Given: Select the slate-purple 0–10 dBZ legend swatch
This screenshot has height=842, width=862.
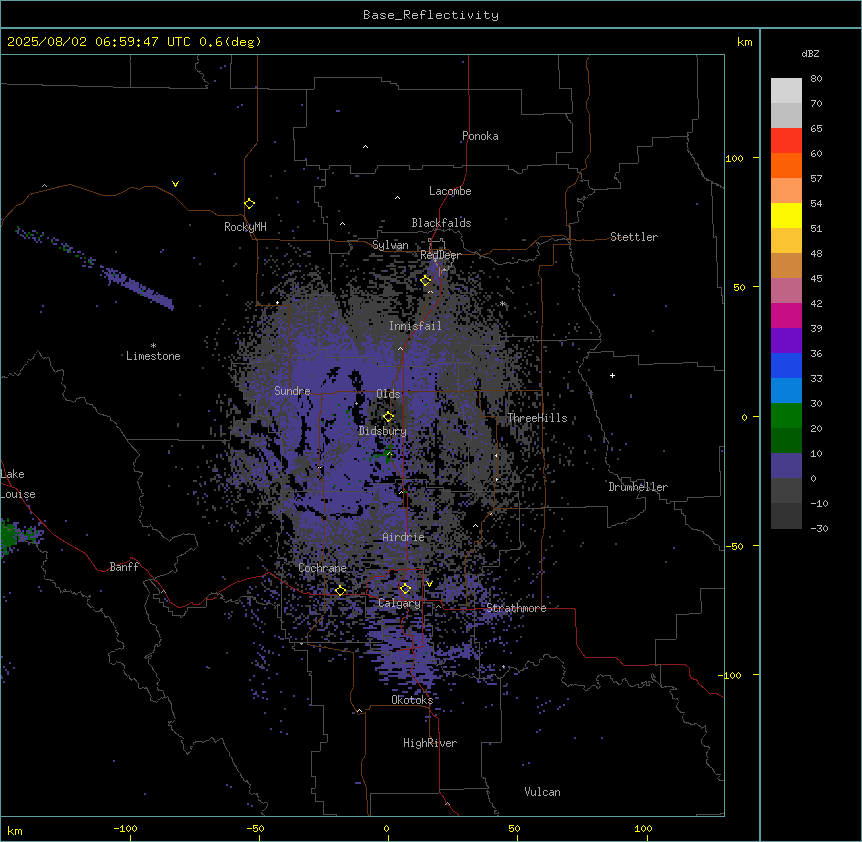Looking at the screenshot, I should coord(786,466).
